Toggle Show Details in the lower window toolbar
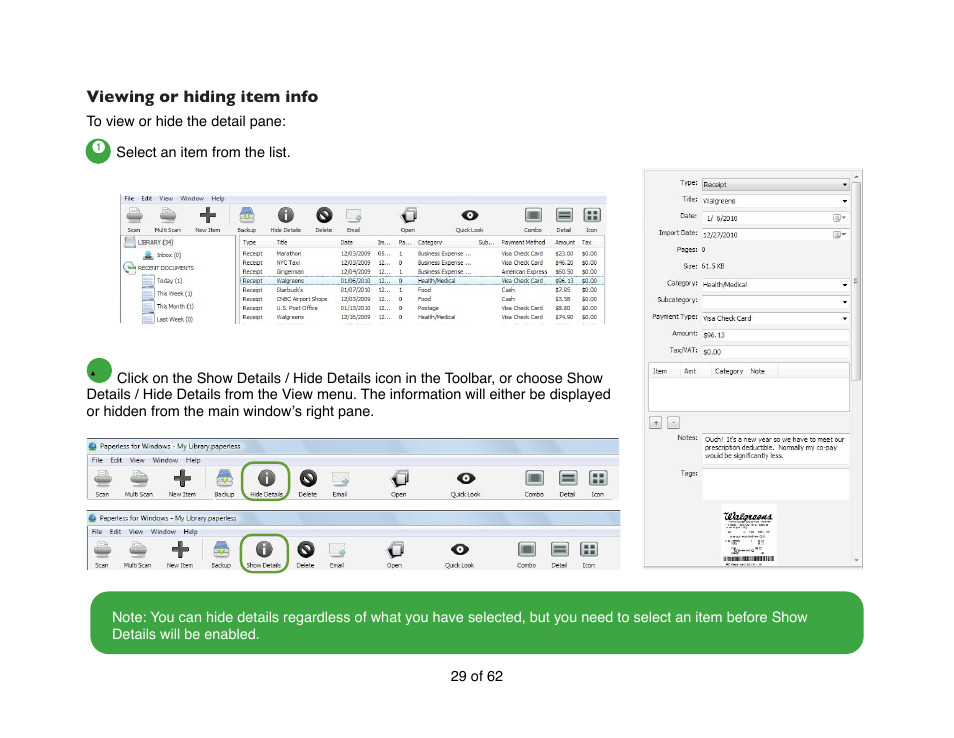Screen dimensions: 954x738 click(264, 550)
